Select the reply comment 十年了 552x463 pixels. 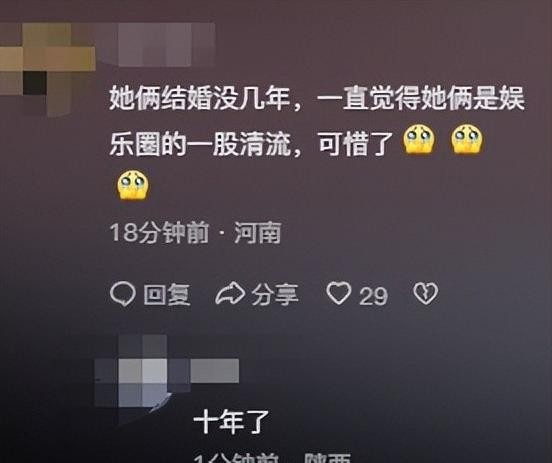tap(231, 422)
